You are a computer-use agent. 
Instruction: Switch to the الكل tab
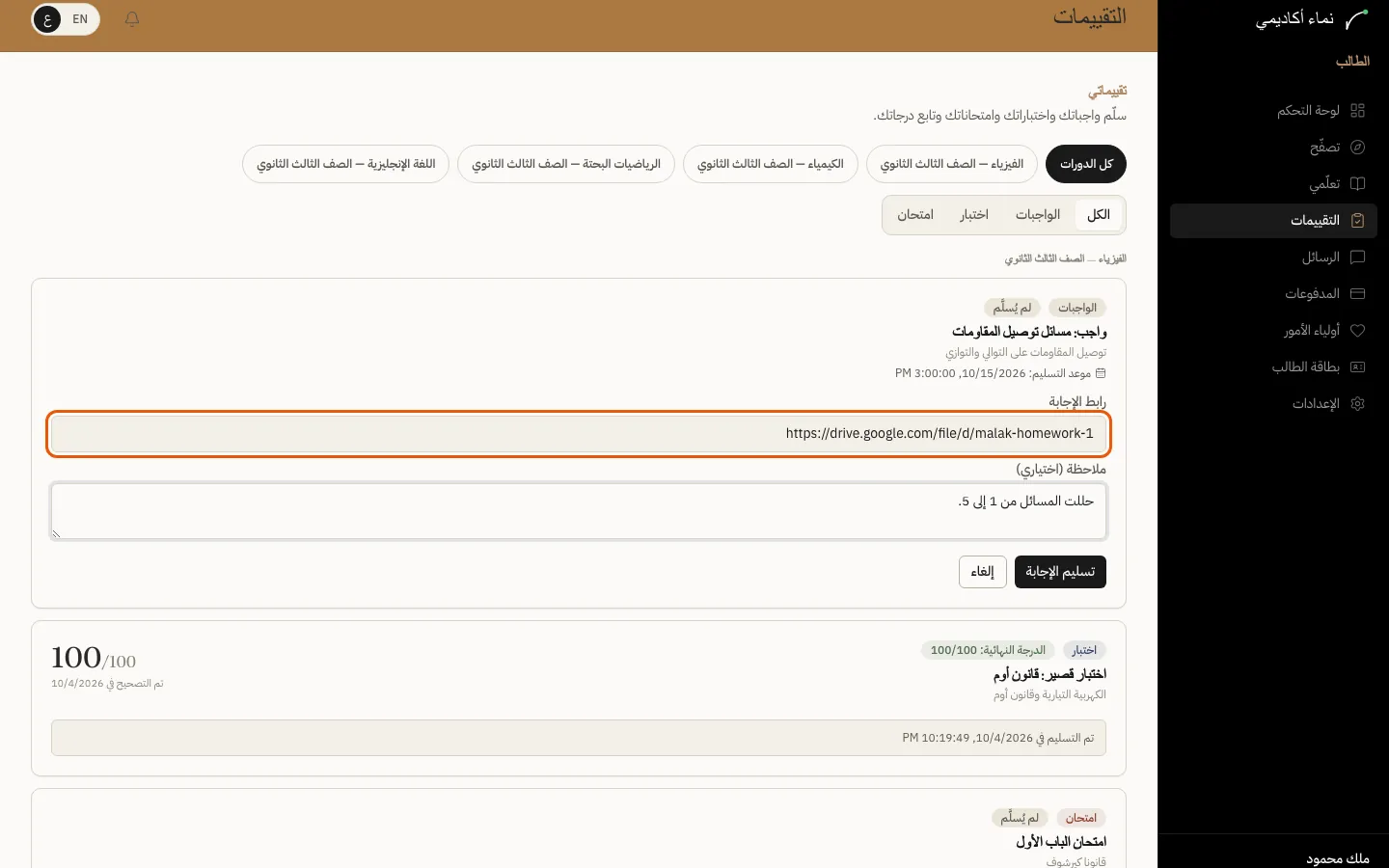1099,215
